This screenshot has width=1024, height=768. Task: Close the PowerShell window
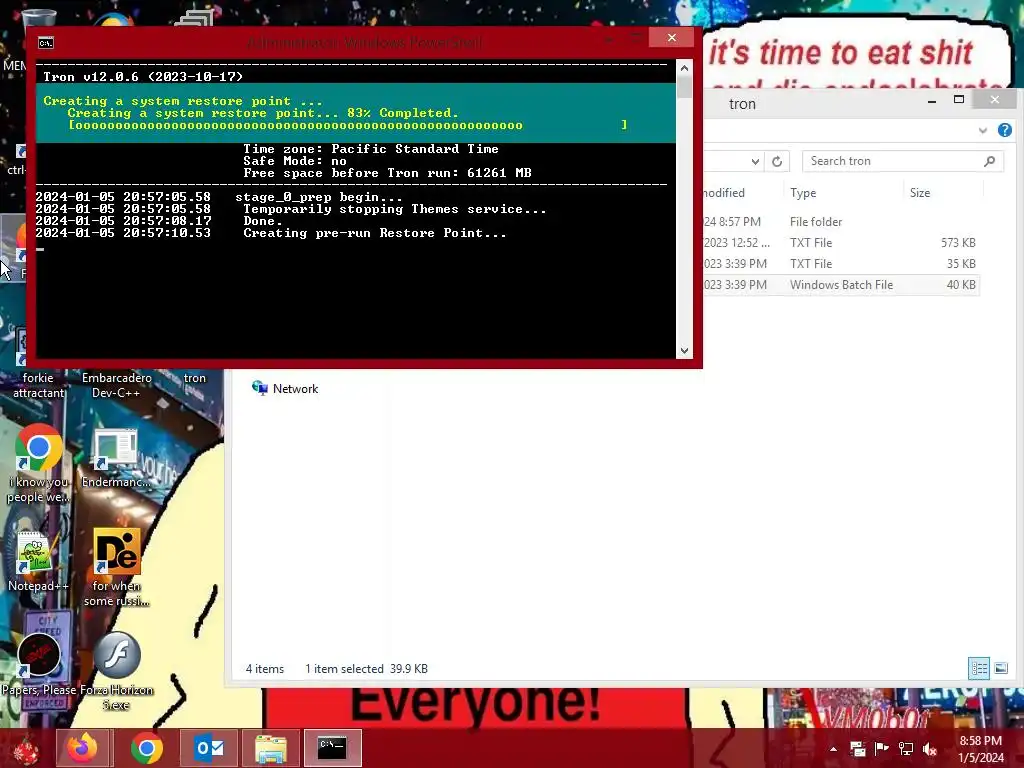coord(672,38)
